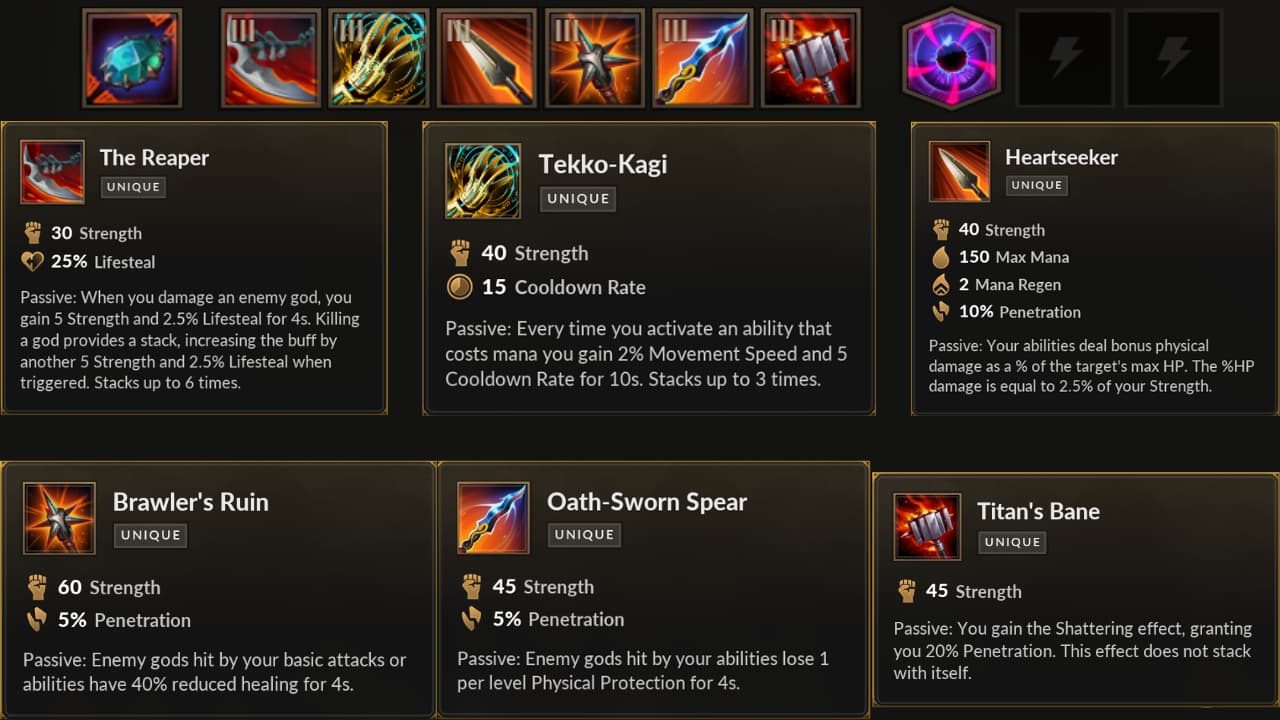Click Heartseeker card thumbnail image
The height and width of the screenshot is (720, 1280).
click(959, 171)
